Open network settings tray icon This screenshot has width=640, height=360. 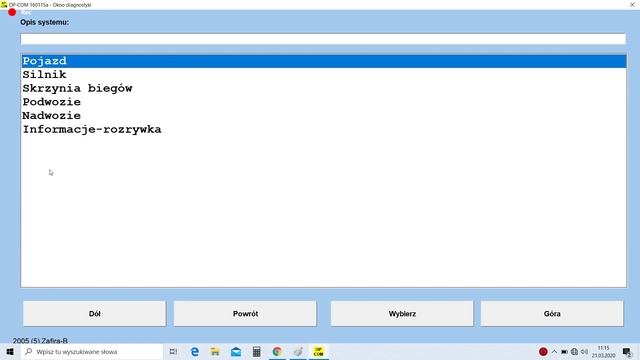[x=574, y=351]
